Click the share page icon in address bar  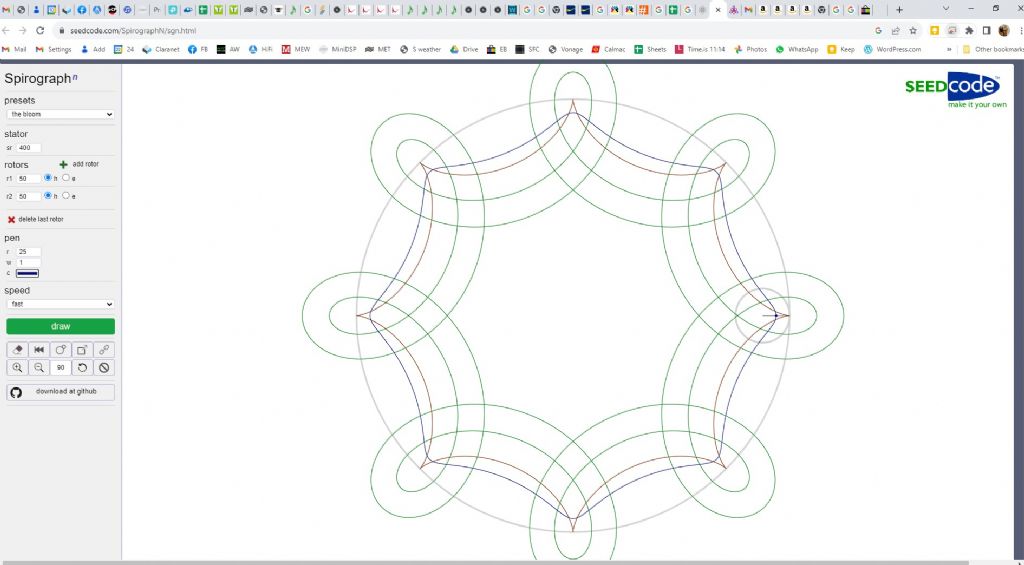pos(895,31)
